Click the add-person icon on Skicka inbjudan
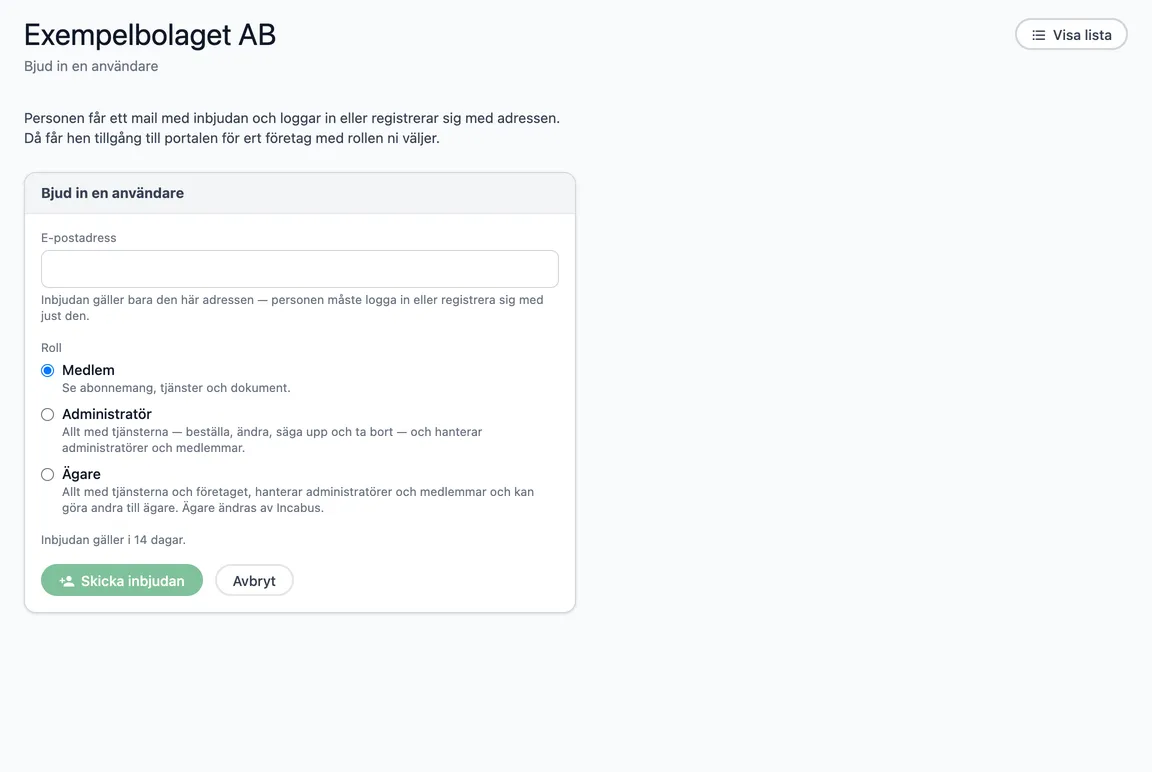The width and height of the screenshot is (1152, 772). pos(67,581)
